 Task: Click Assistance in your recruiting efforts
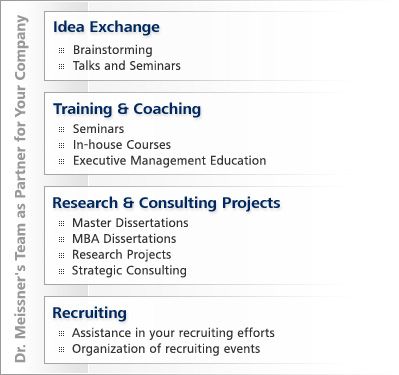tap(173, 333)
